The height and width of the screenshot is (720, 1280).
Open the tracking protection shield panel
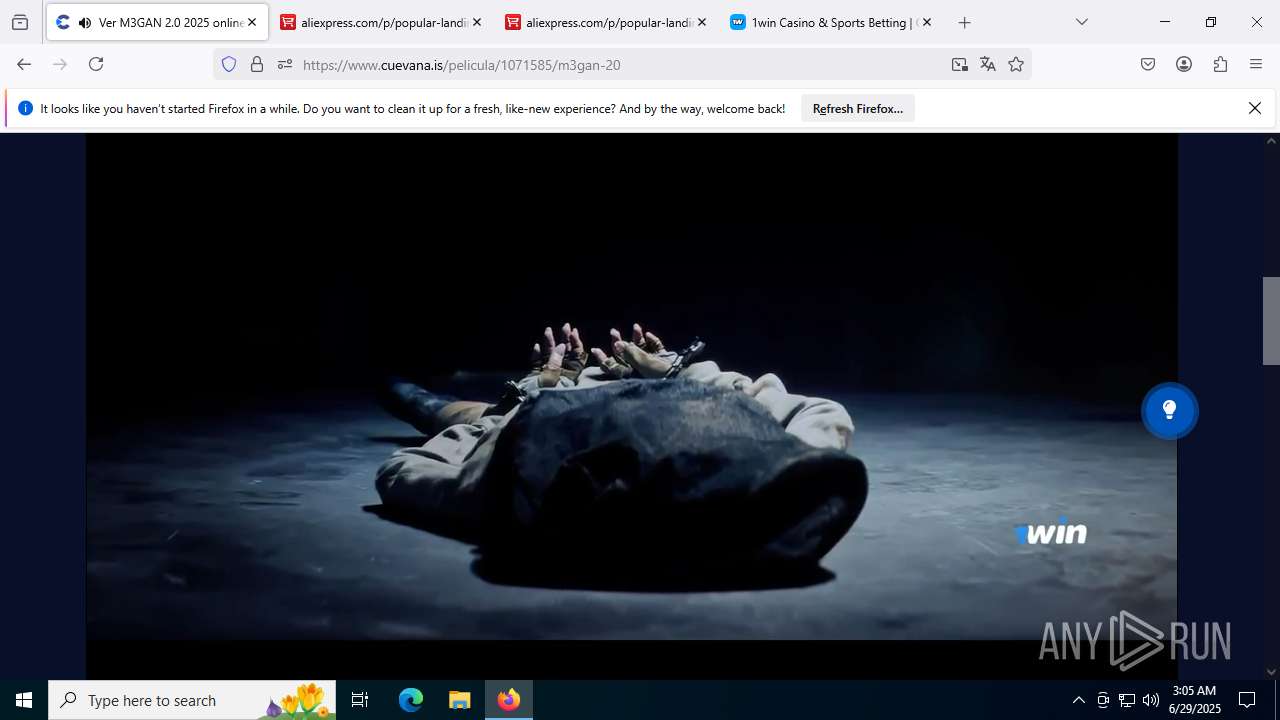click(x=229, y=64)
